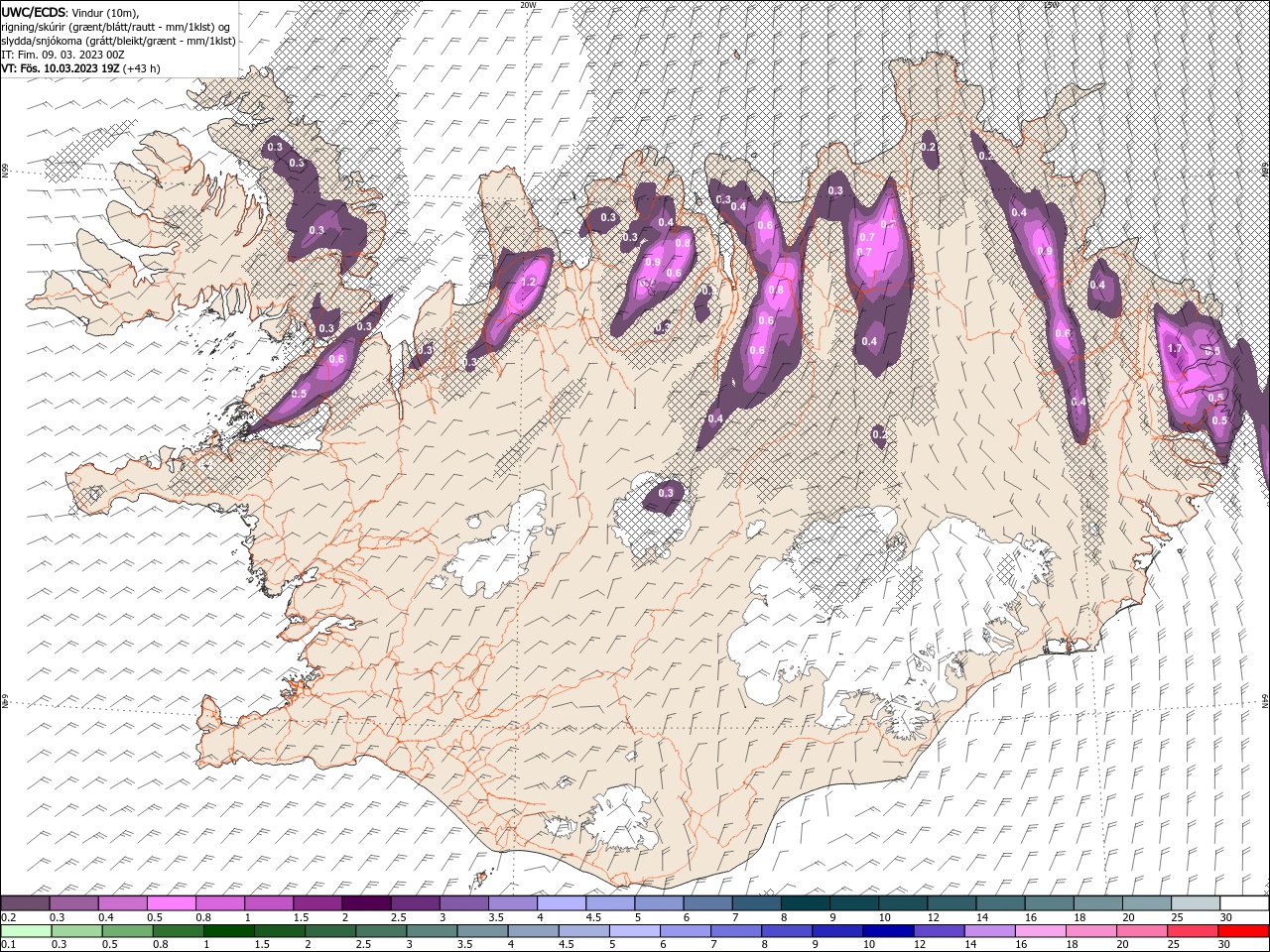Click bottom legend swatch starting at 4
Viewport: 1270px width, 952px height.
click(x=533, y=931)
